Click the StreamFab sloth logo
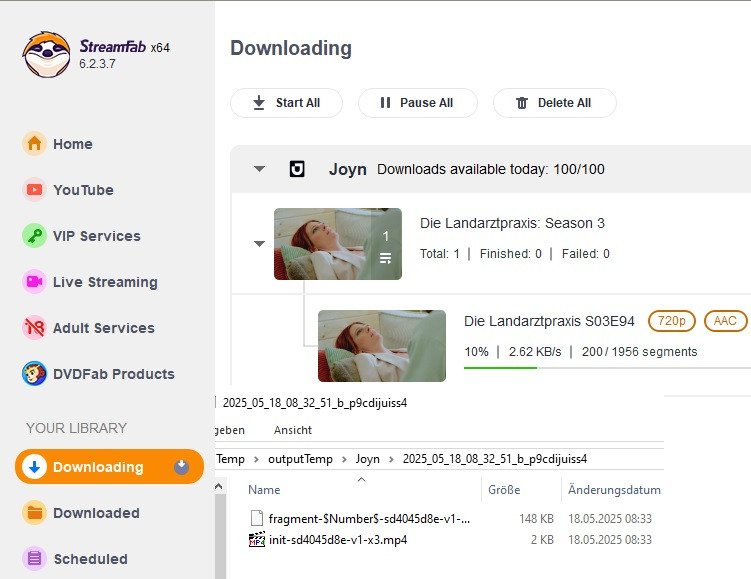The image size is (751, 579). (x=46, y=54)
